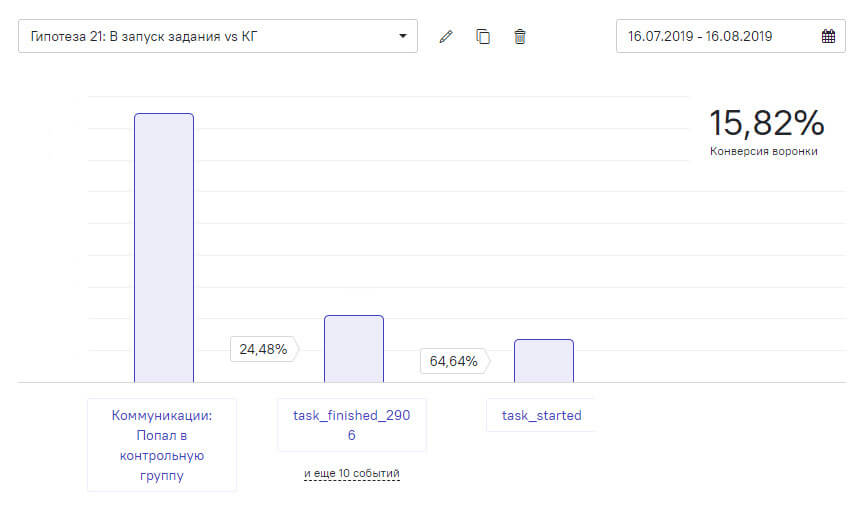Expand the dropdown arrow of funnel selector

(402, 37)
